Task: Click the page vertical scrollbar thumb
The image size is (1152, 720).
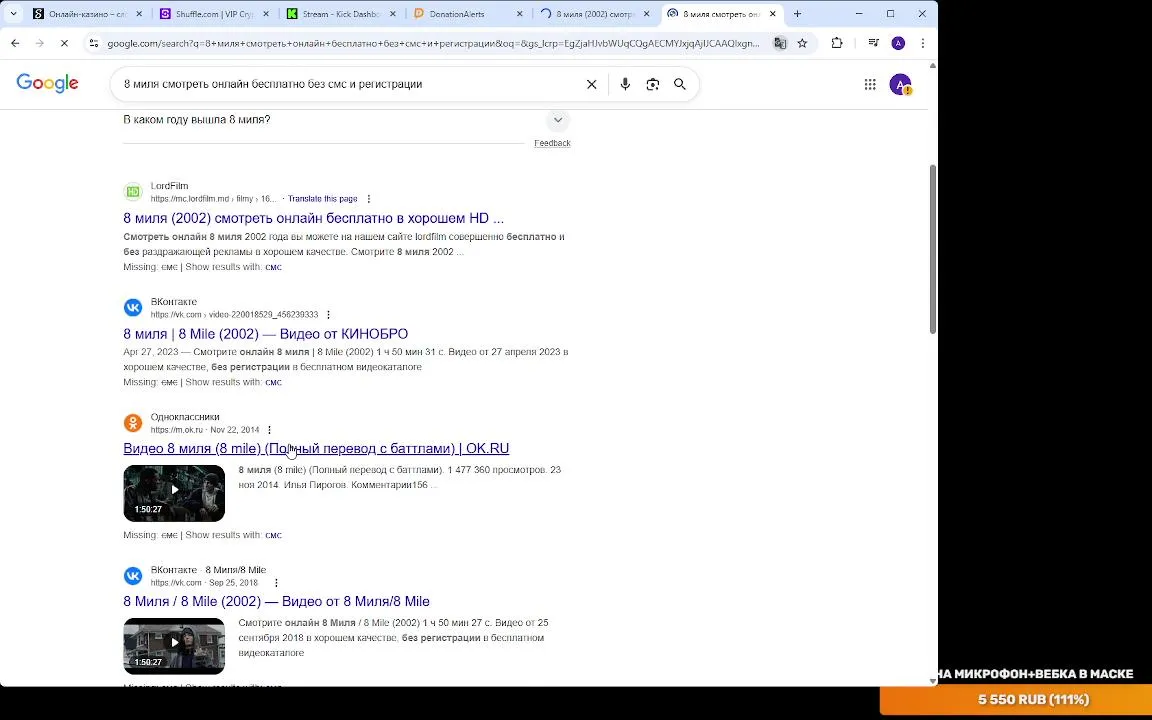Action: [933, 250]
